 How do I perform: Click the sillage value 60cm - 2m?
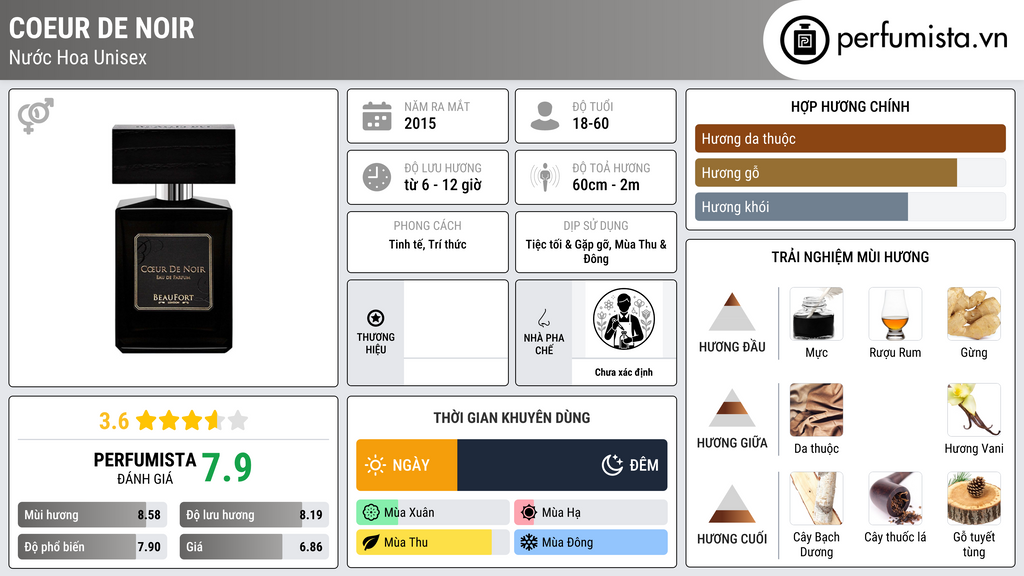tap(606, 185)
